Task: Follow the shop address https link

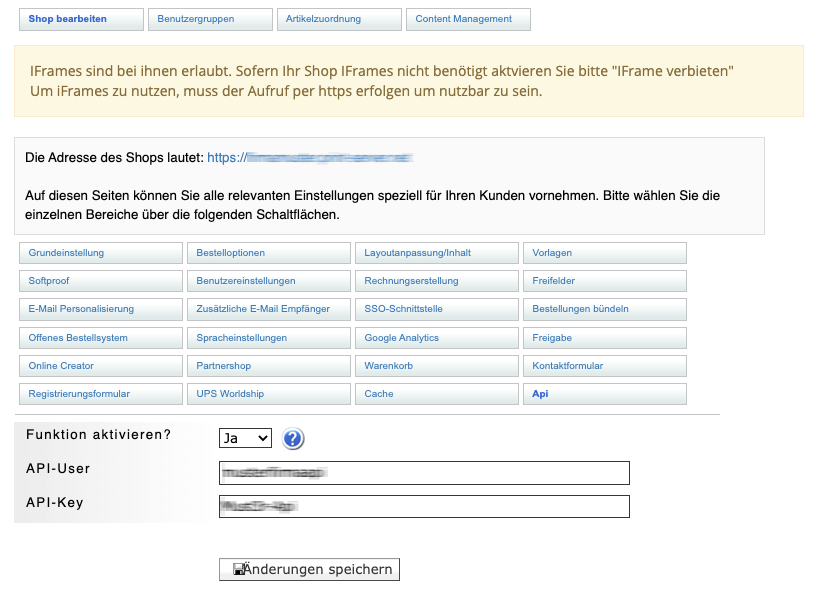Action: (310, 158)
